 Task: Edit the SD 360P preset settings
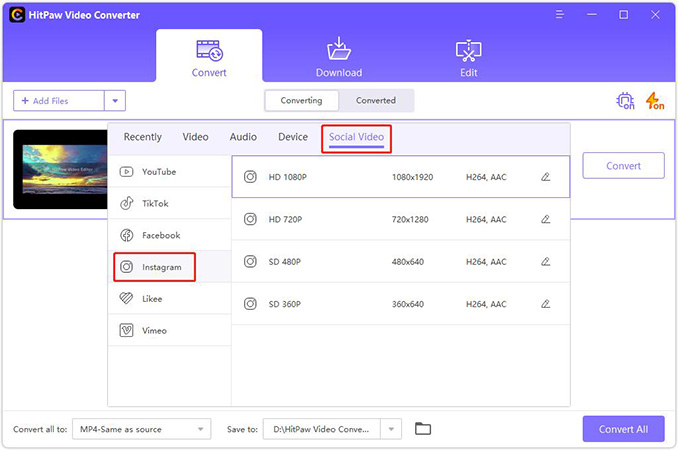click(546, 304)
